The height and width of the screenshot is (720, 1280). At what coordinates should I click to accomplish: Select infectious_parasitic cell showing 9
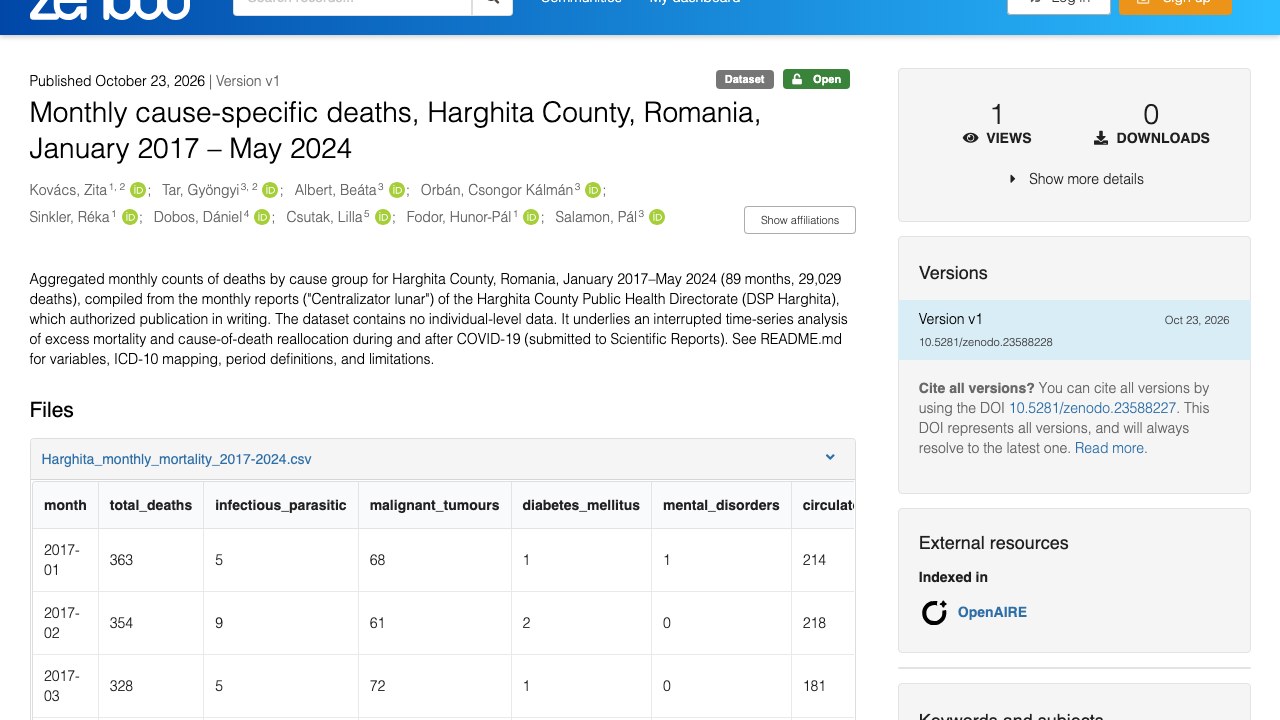coord(281,623)
